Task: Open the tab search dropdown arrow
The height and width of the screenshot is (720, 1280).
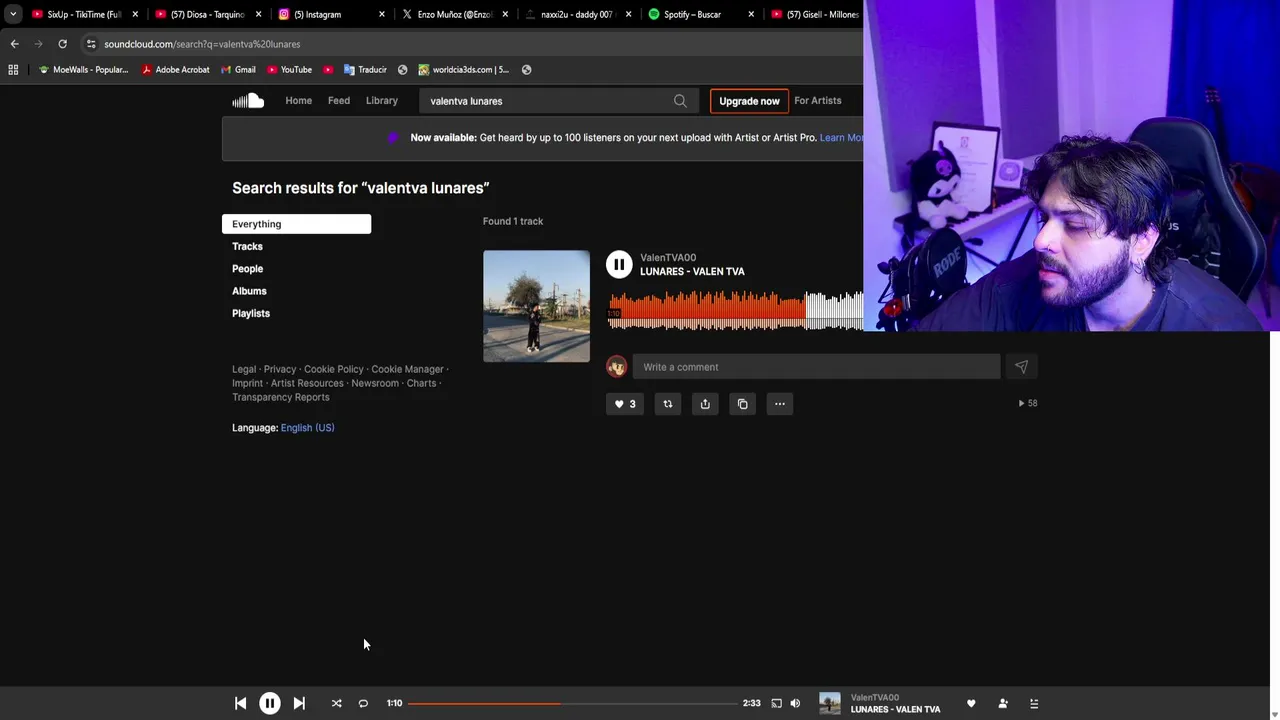Action: (x=13, y=14)
